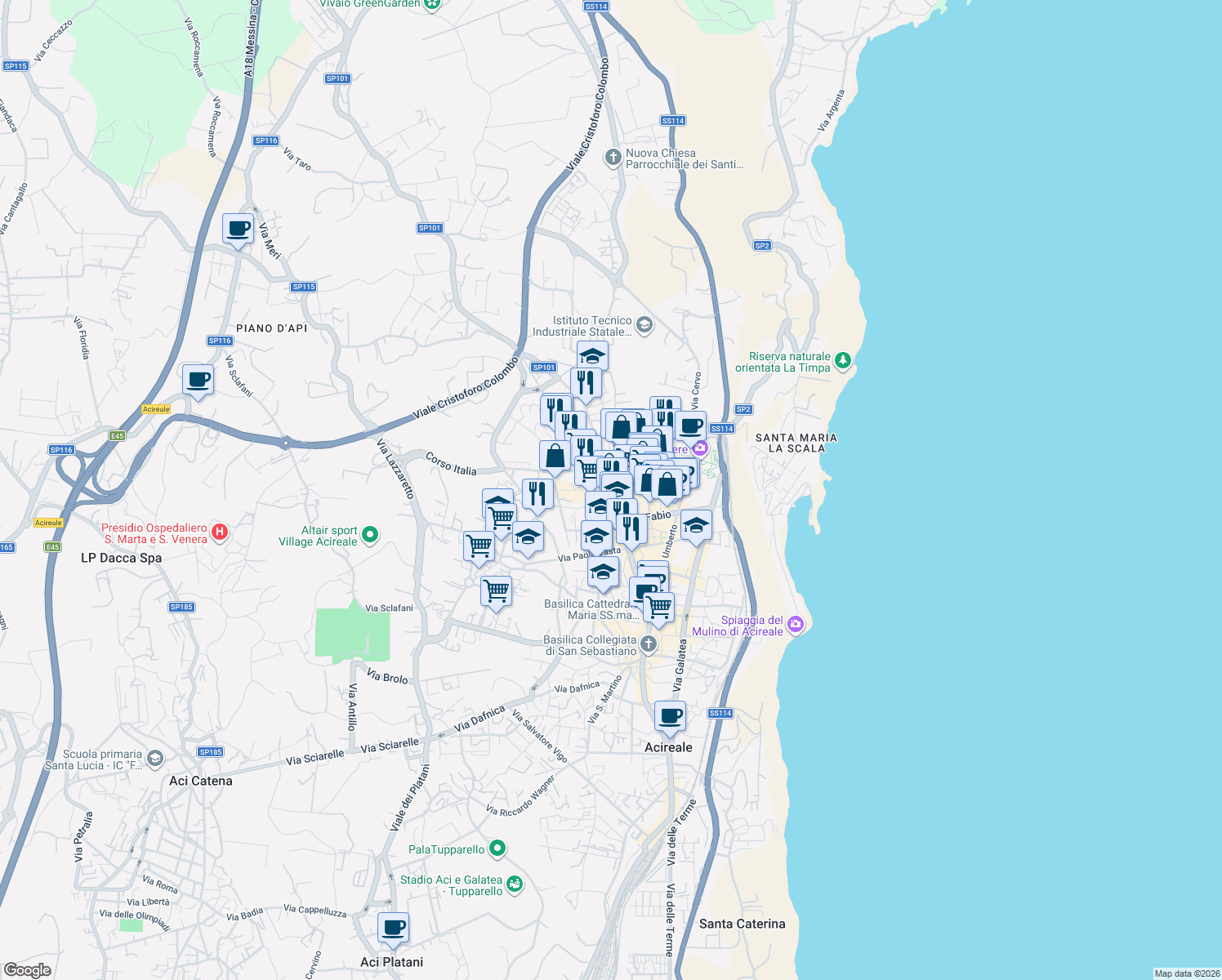Select the Basilica Collegiata church icon
This screenshot has width=1222, height=980.
(x=648, y=644)
